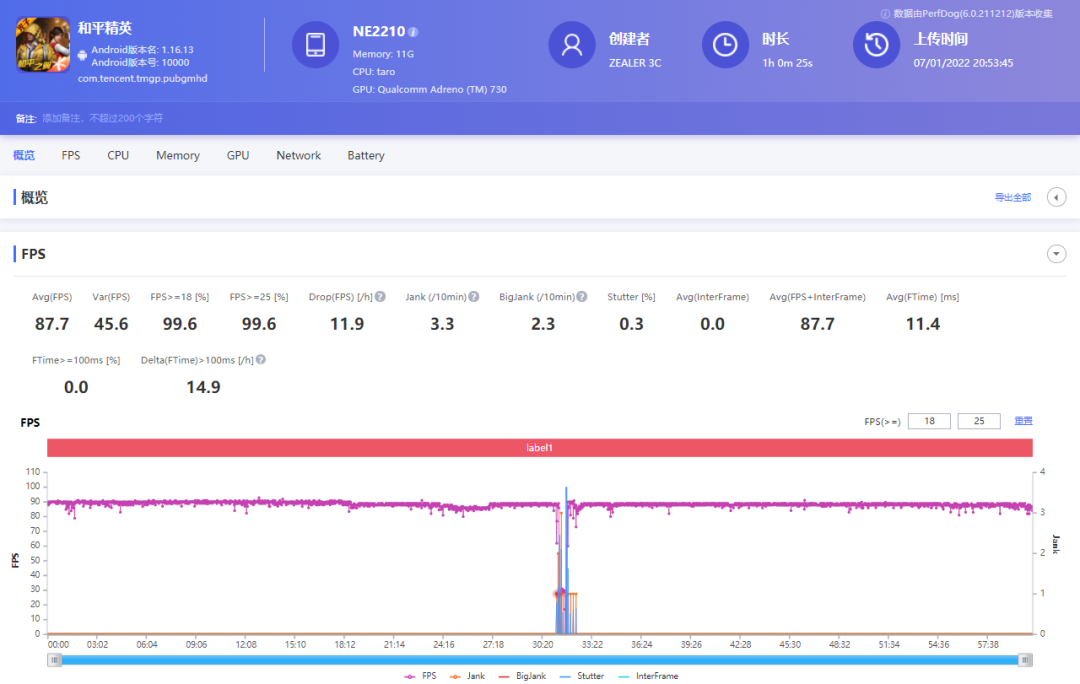1080x684 pixels.
Task: Open the GPU tab
Action: coord(238,156)
